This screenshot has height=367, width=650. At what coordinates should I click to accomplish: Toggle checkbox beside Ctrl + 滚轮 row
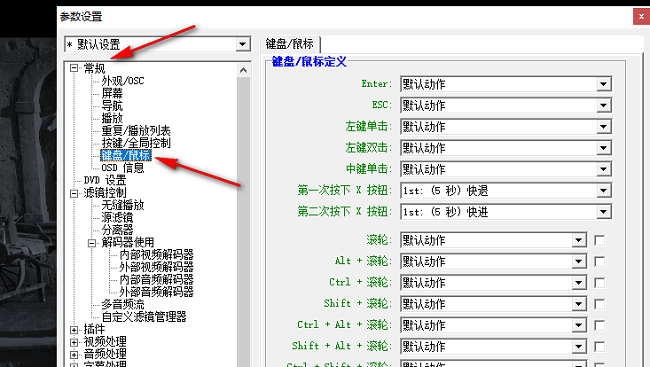click(x=599, y=283)
